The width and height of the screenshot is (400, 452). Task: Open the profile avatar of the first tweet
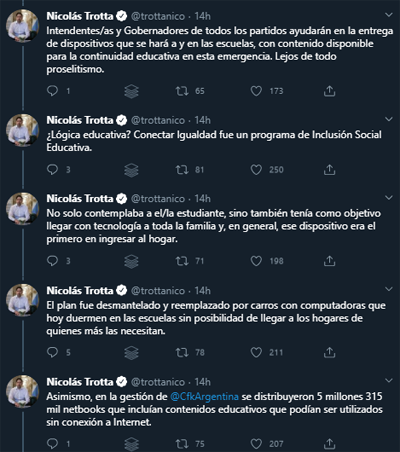point(23,26)
